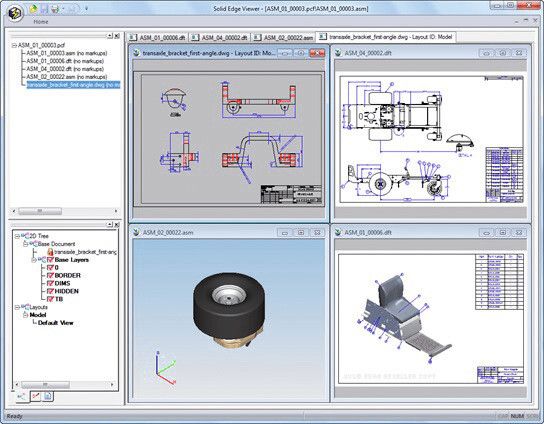Click window icon of ASM_01_00006.dft child window
Image resolution: width=544 pixels, height=424 pixels.
pos(338,232)
